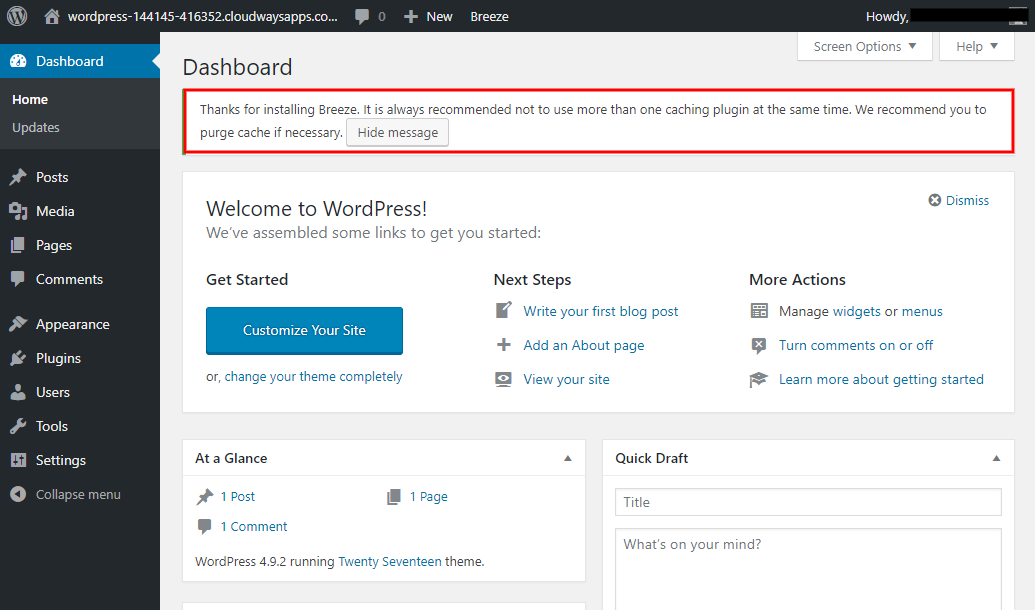Expand the Help dropdown tab

[x=977, y=46]
